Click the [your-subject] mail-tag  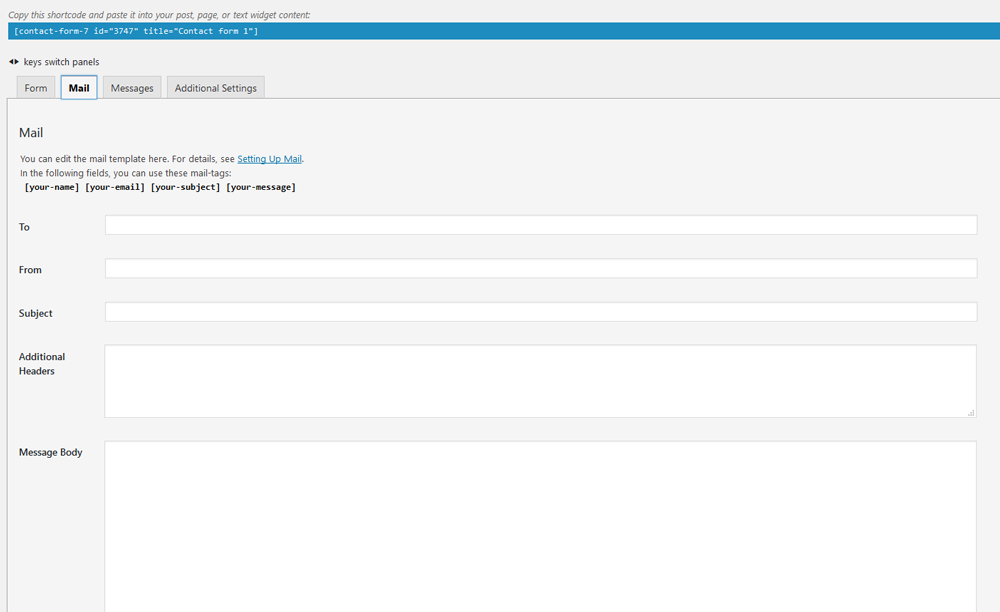click(185, 187)
